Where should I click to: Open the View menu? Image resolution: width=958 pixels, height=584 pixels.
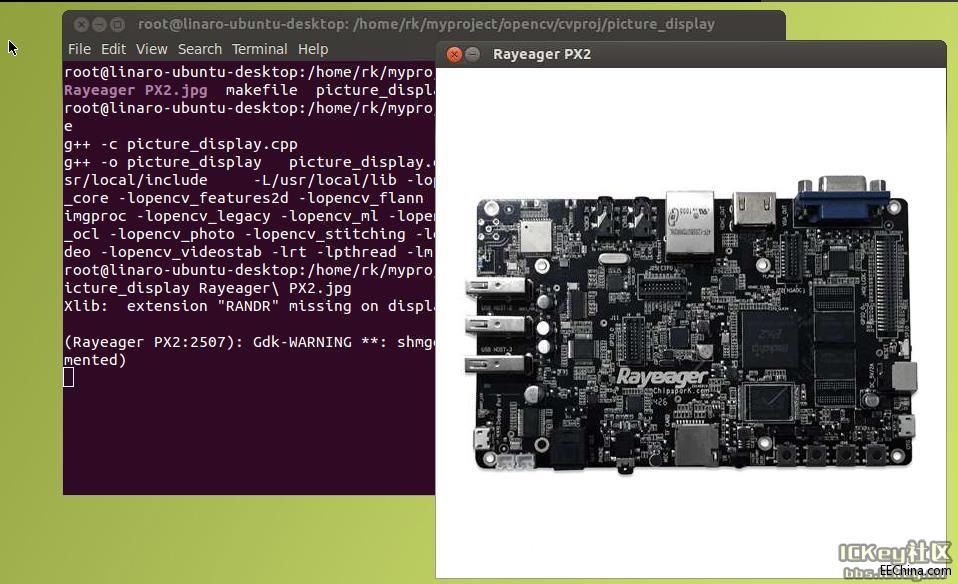tap(151, 48)
